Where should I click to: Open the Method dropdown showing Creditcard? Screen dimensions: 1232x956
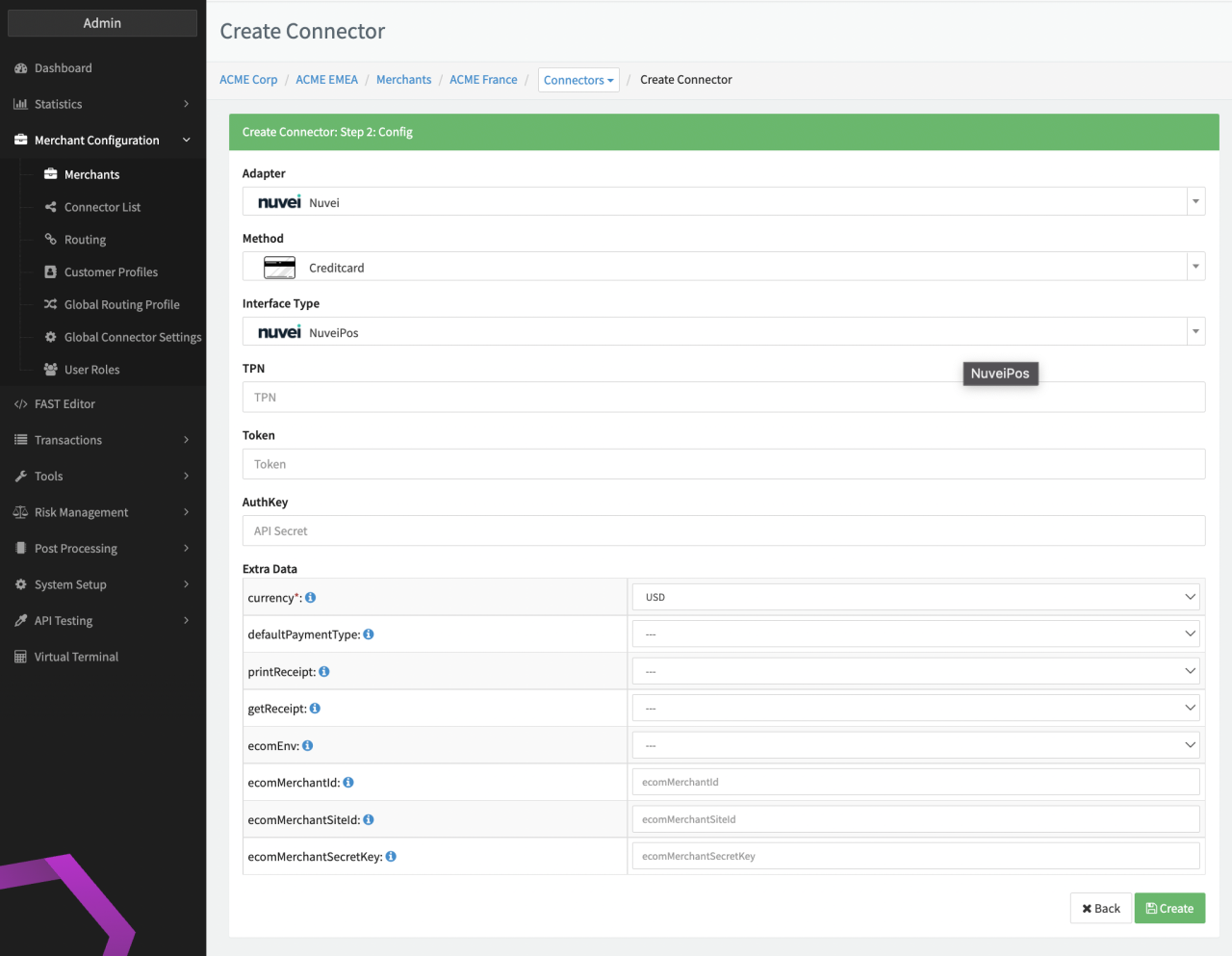click(x=723, y=268)
